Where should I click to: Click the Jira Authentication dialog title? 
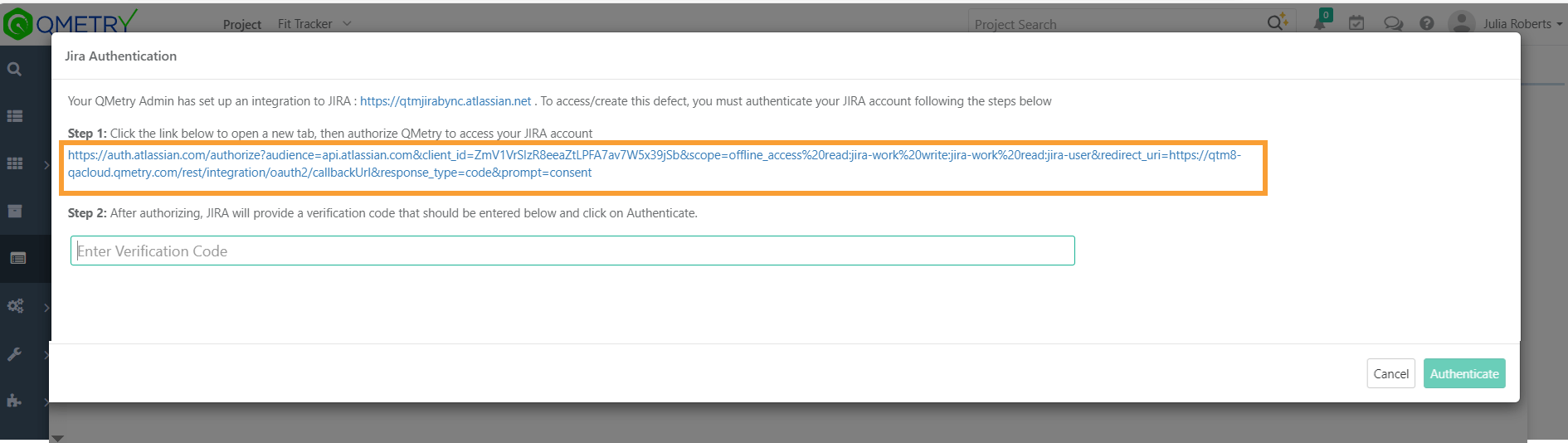pyautogui.click(x=121, y=56)
